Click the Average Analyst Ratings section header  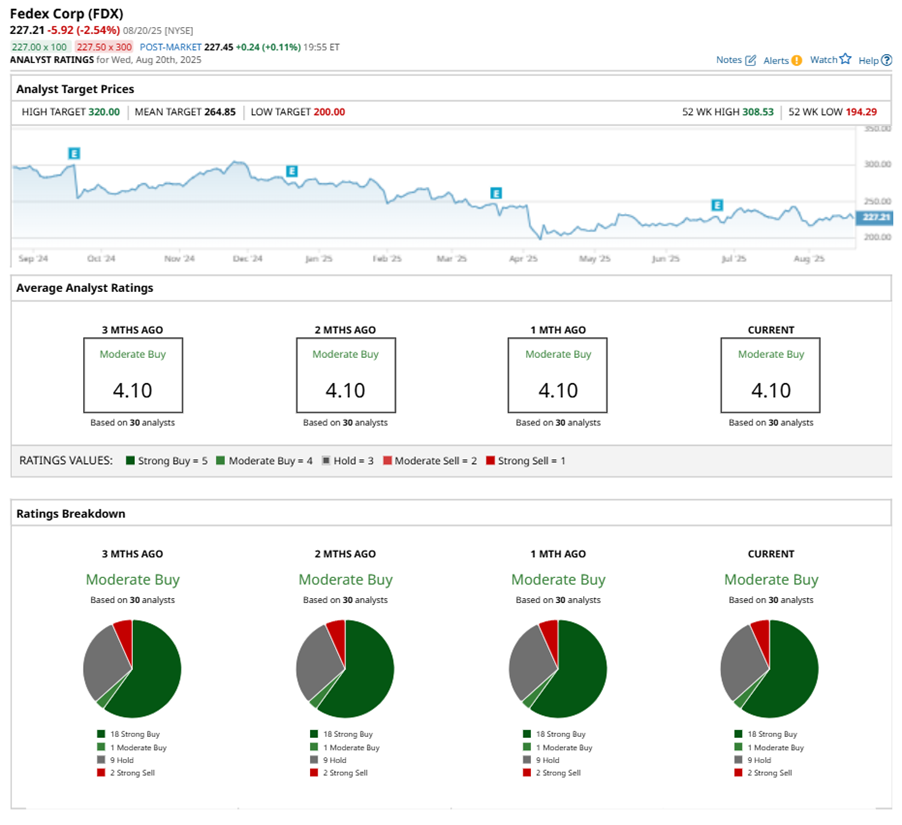tap(85, 288)
